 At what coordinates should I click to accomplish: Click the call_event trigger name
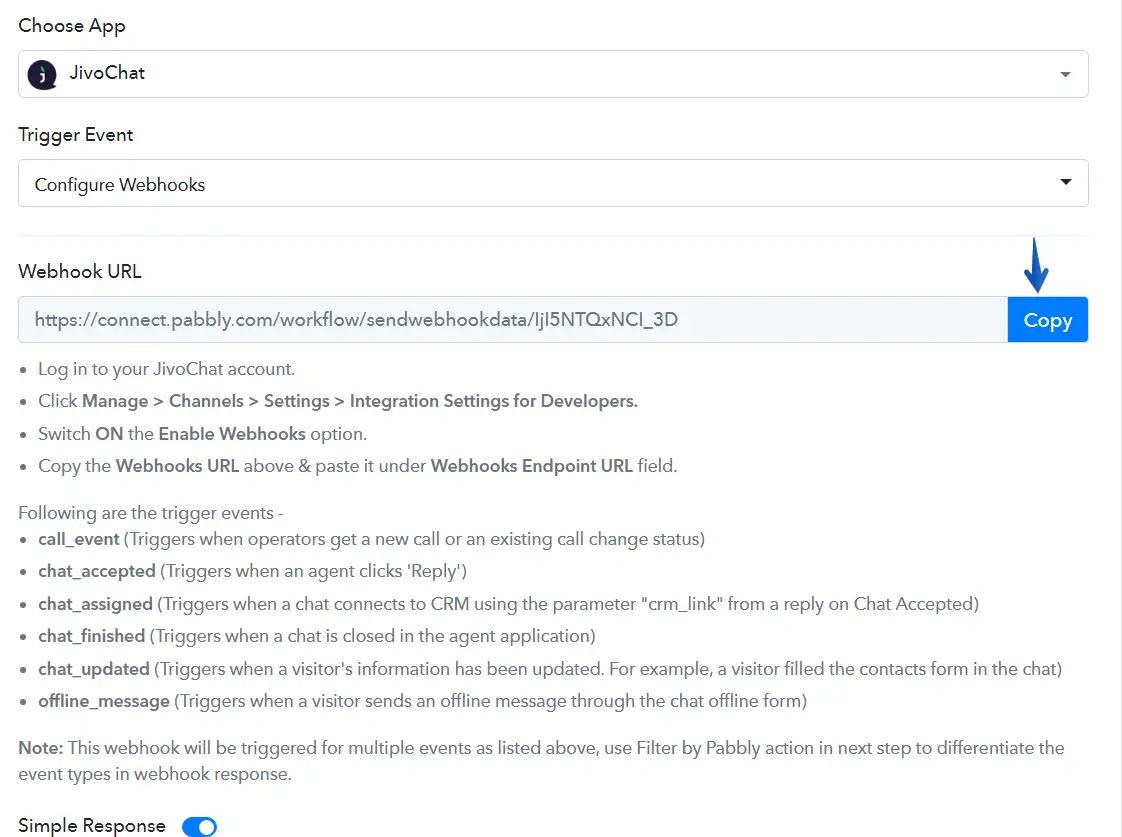(x=79, y=539)
